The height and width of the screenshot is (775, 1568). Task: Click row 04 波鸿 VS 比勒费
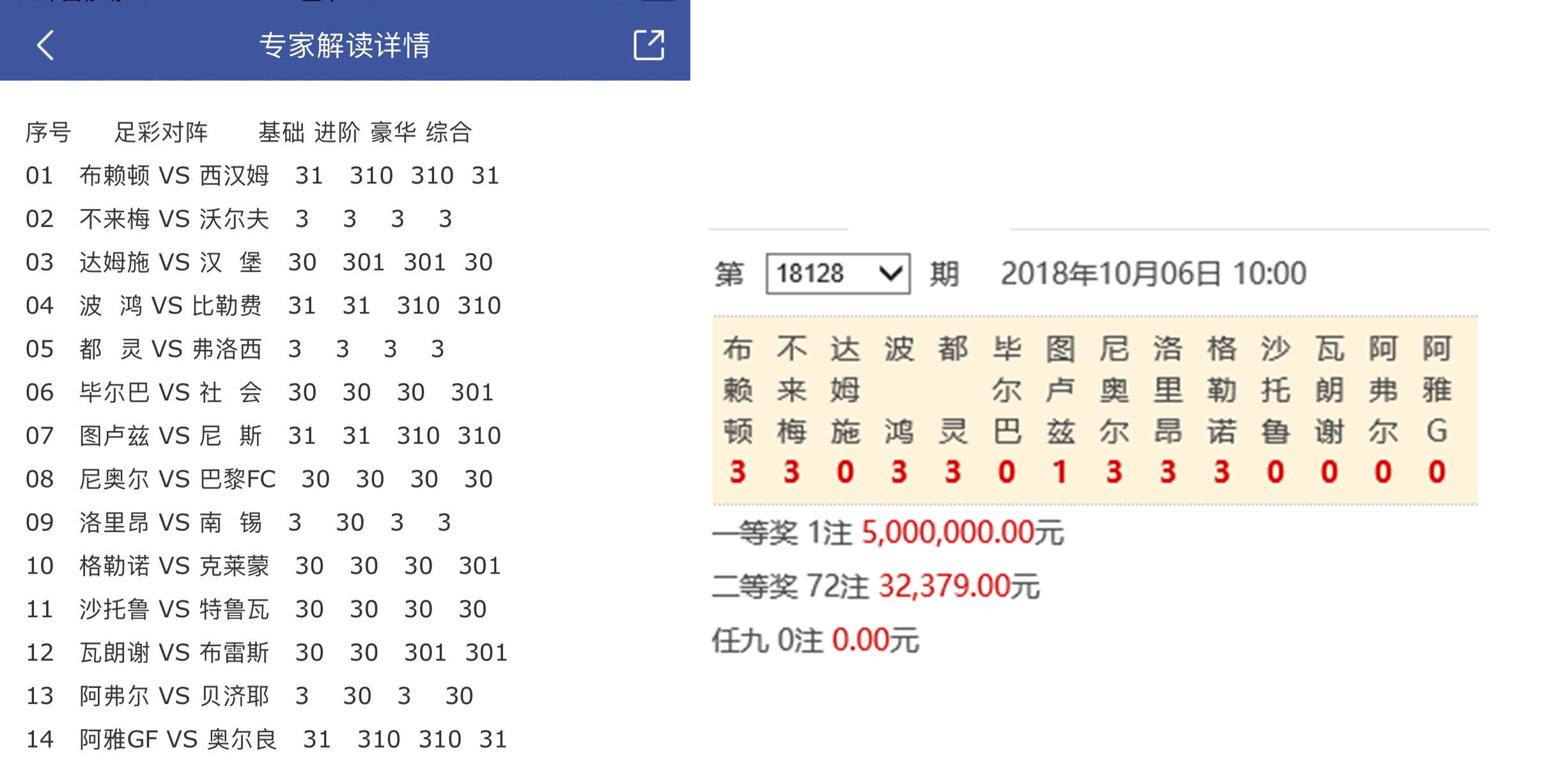pyautogui.click(x=263, y=306)
